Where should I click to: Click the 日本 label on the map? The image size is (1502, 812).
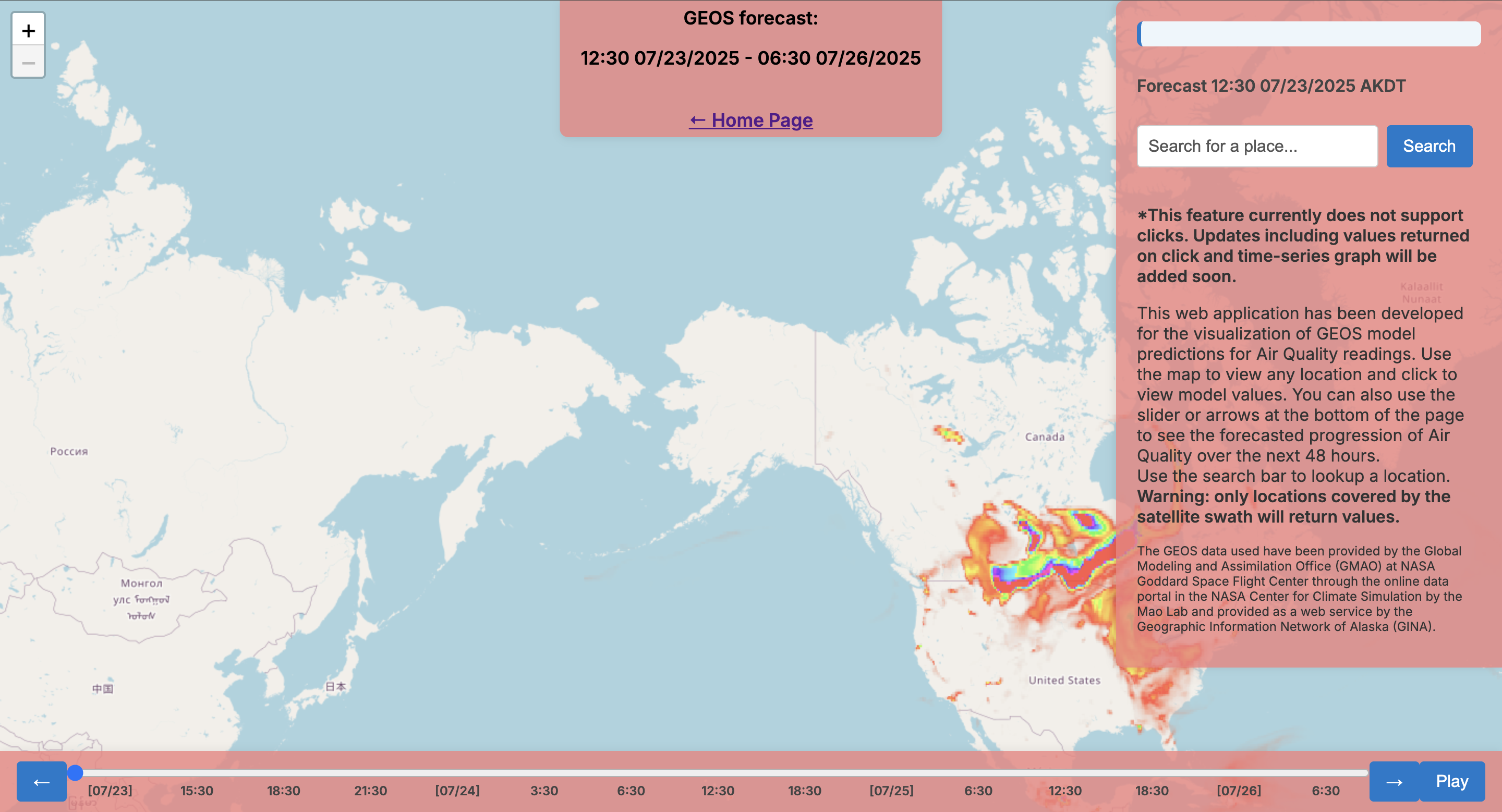(335, 687)
